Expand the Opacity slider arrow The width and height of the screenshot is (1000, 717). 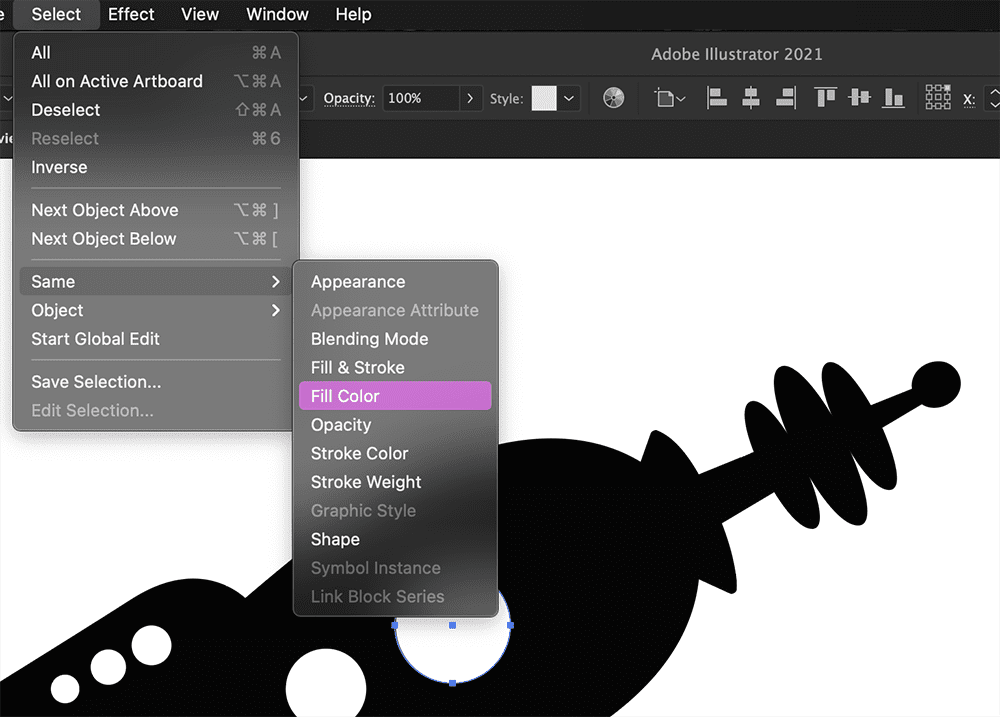471,98
